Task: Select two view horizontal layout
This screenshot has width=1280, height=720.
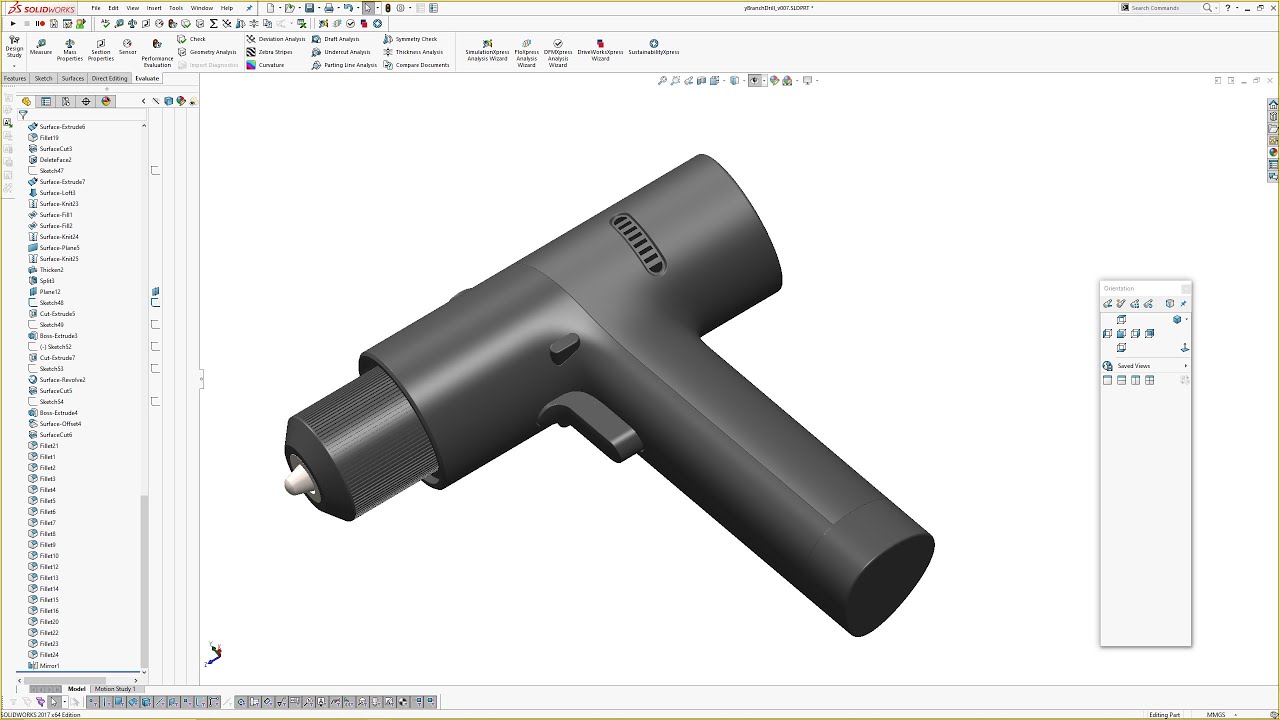Action: point(1121,380)
